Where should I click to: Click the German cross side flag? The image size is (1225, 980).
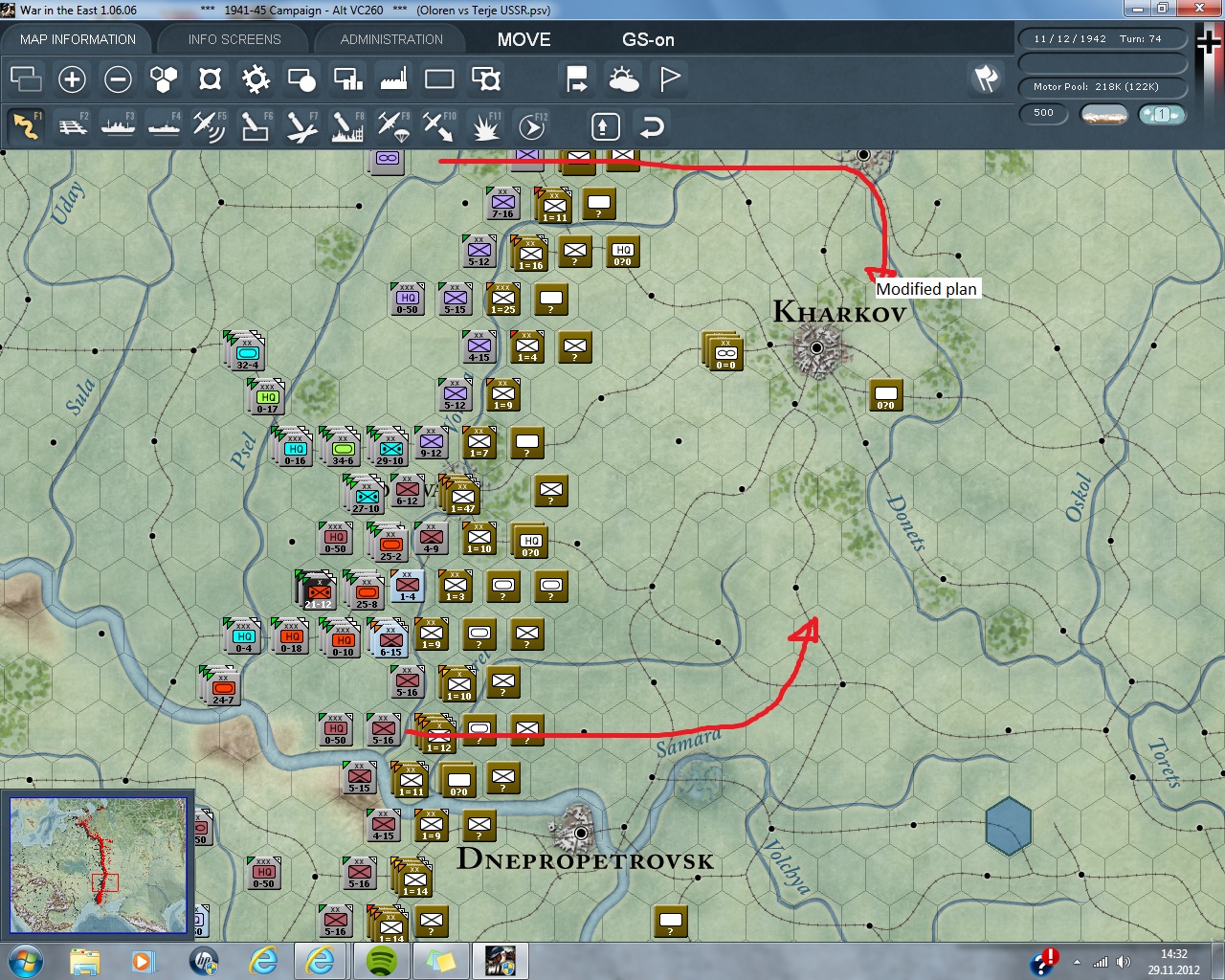pos(1210,44)
